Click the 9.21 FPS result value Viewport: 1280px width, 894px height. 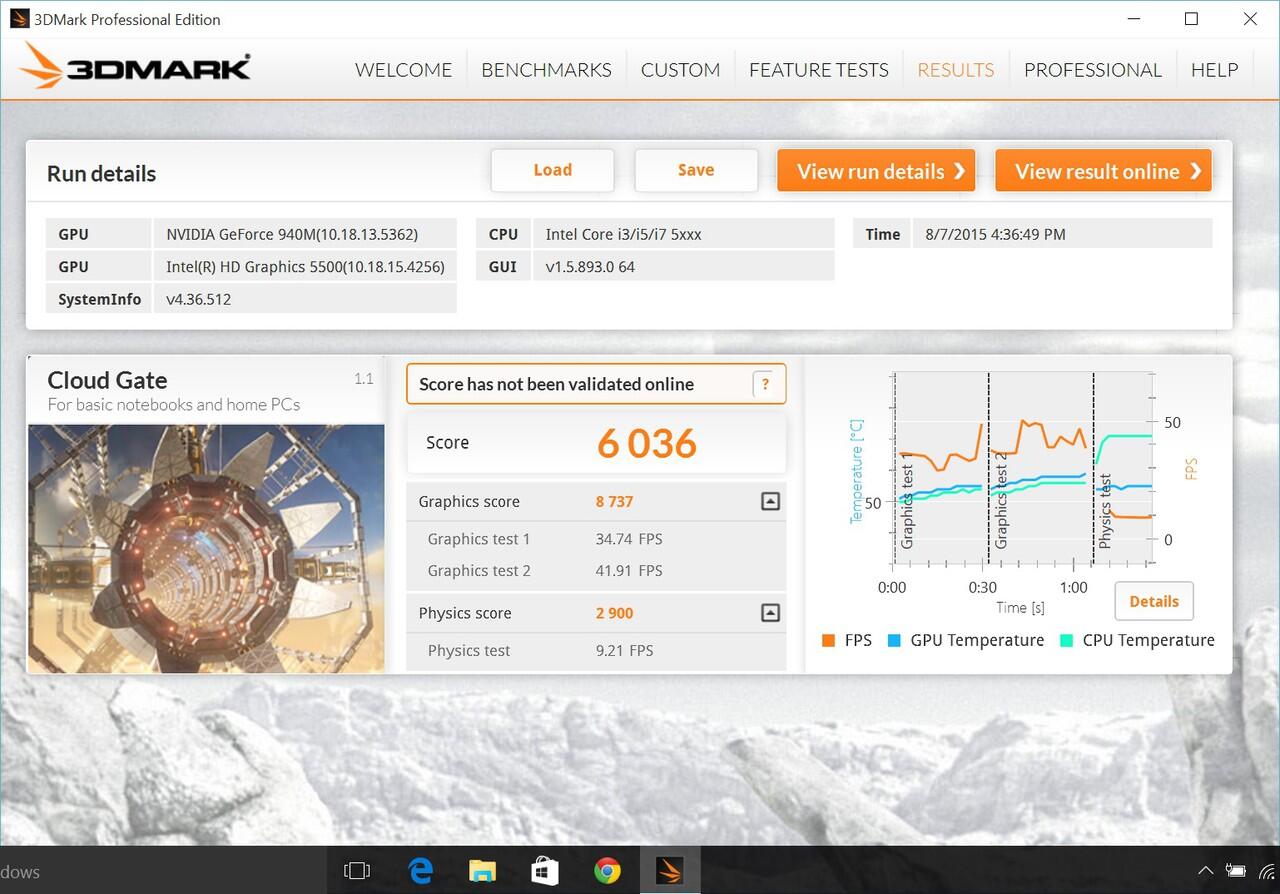click(624, 651)
